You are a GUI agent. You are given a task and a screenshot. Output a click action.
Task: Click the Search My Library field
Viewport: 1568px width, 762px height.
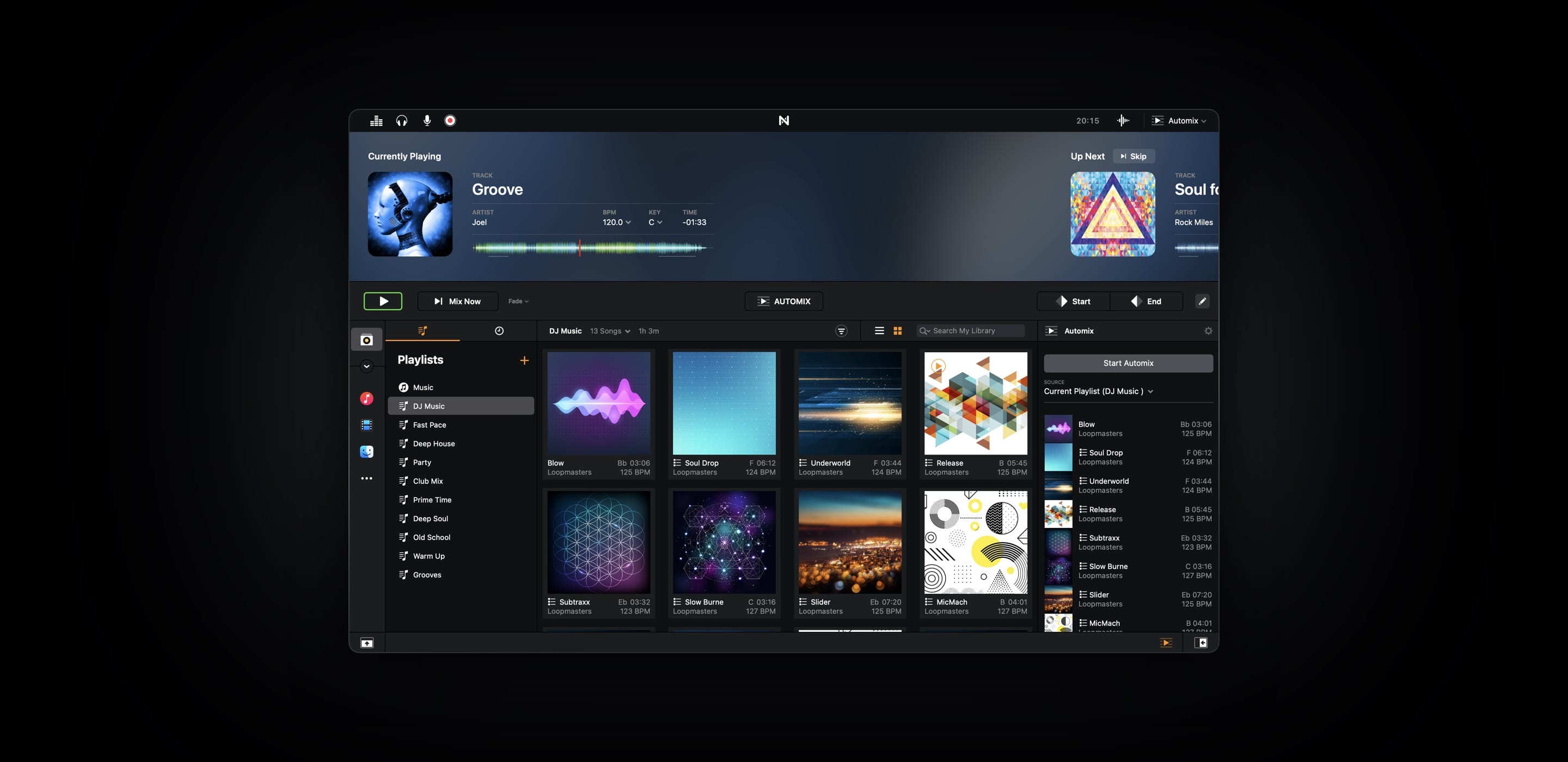coord(970,330)
